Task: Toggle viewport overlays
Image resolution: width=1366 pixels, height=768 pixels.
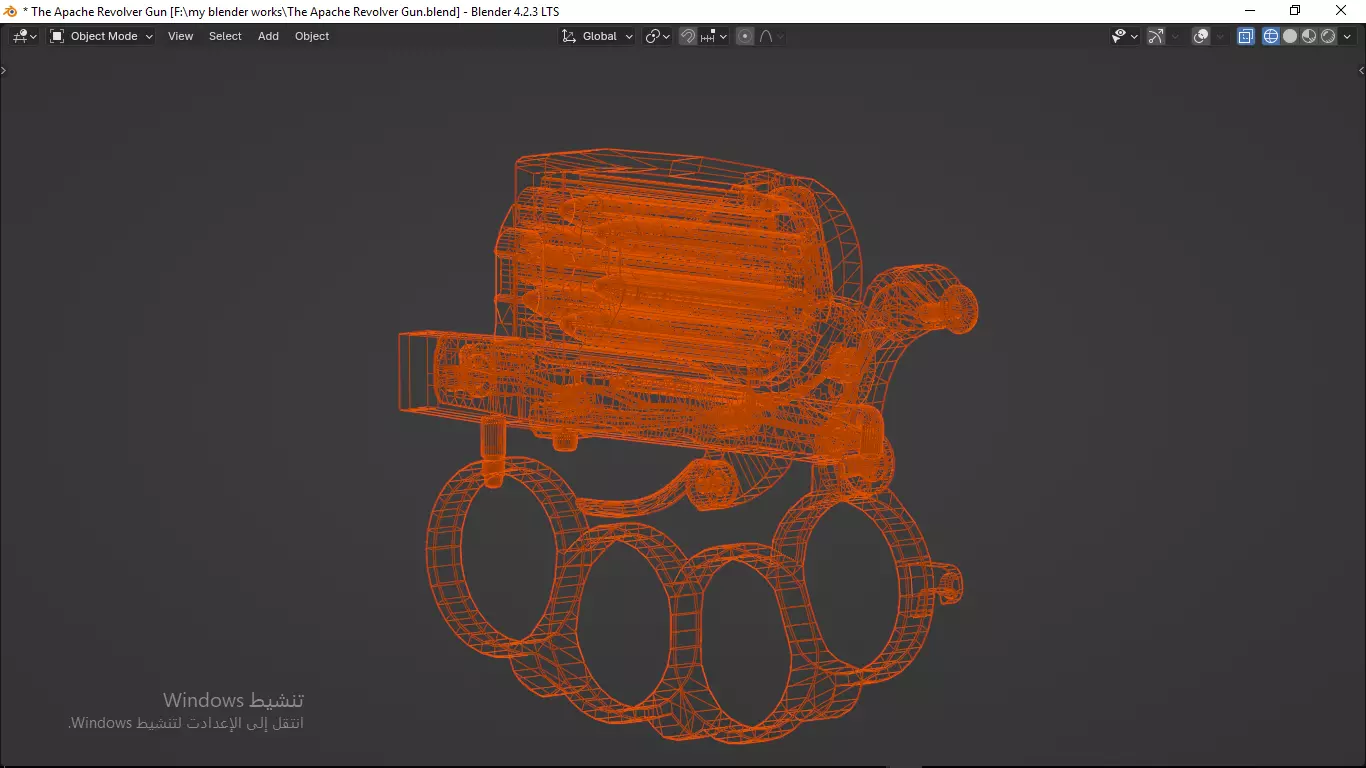Action: tap(1202, 36)
